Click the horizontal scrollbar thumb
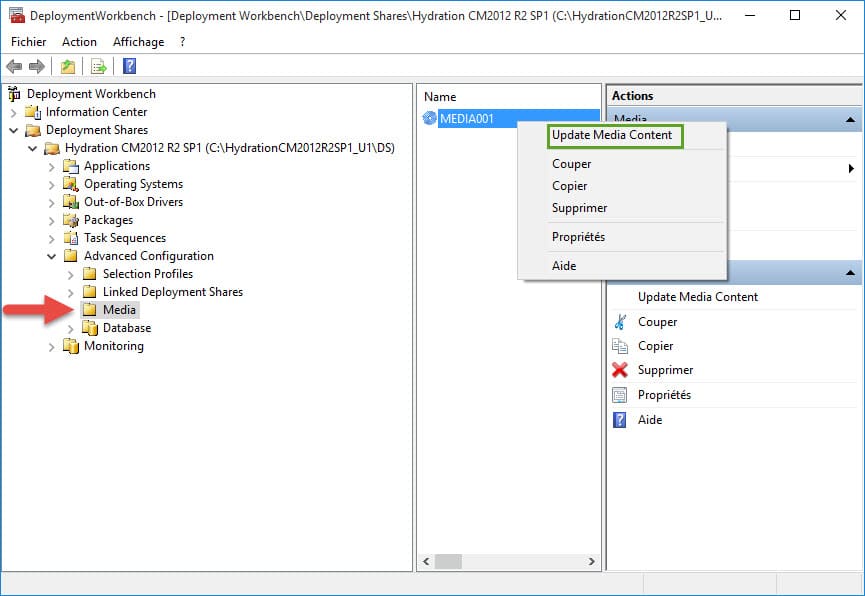The image size is (865, 596). (x=448, y=561)
